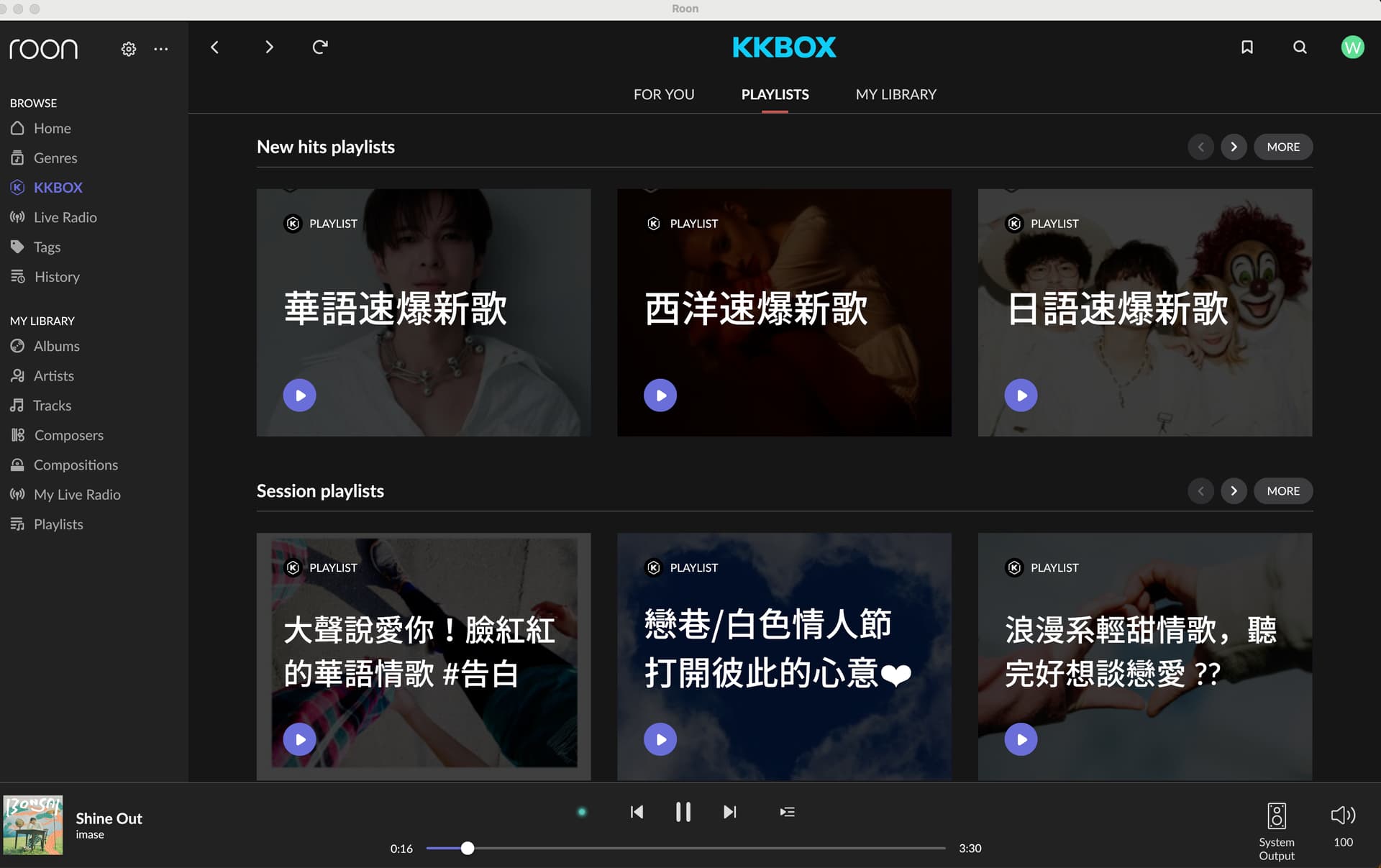Skip to the next track
The width and height of the screenshot is (1381, 868).
coord(729,812)
